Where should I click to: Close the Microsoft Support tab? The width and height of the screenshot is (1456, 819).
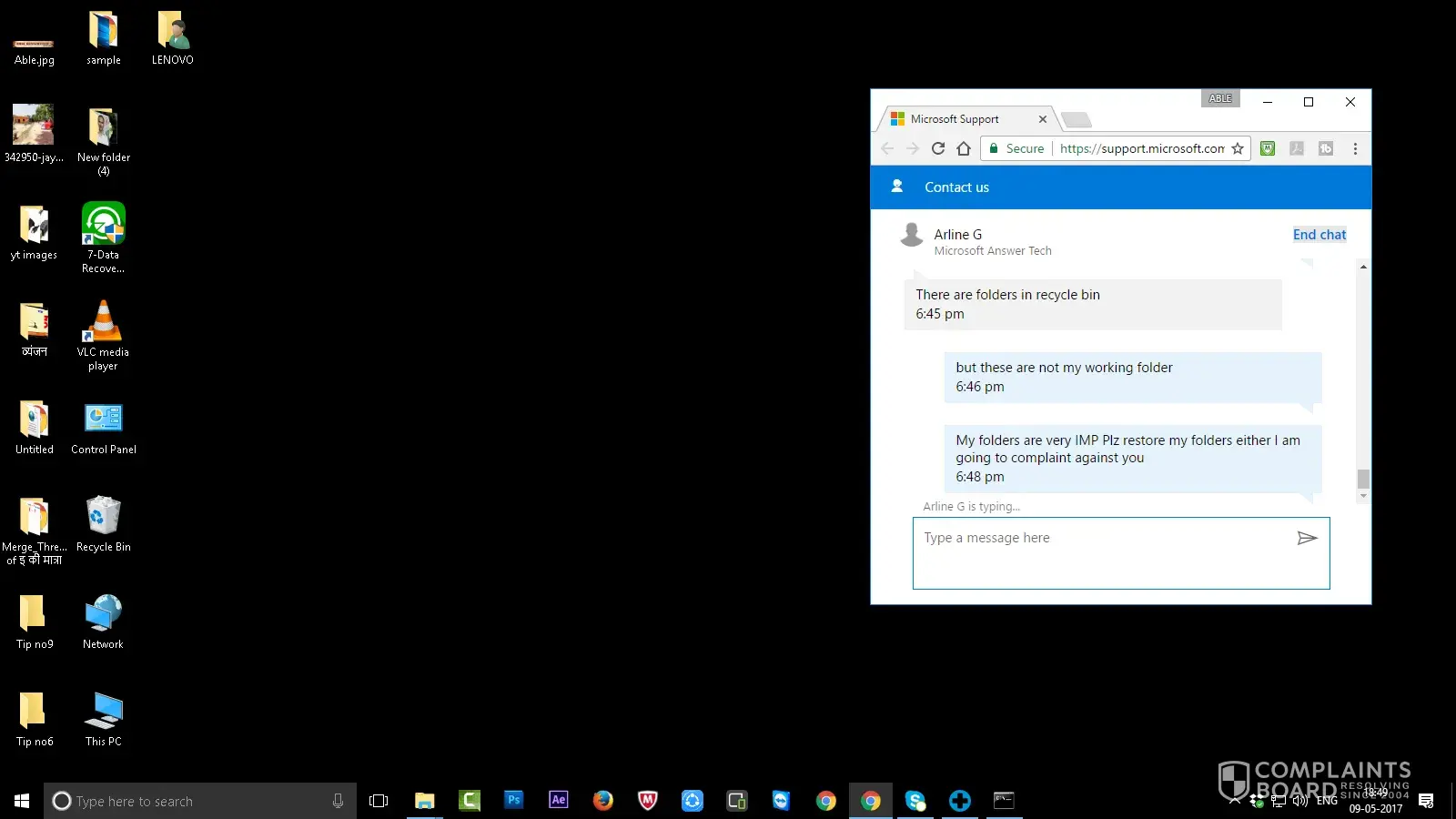click(1043, 119)
